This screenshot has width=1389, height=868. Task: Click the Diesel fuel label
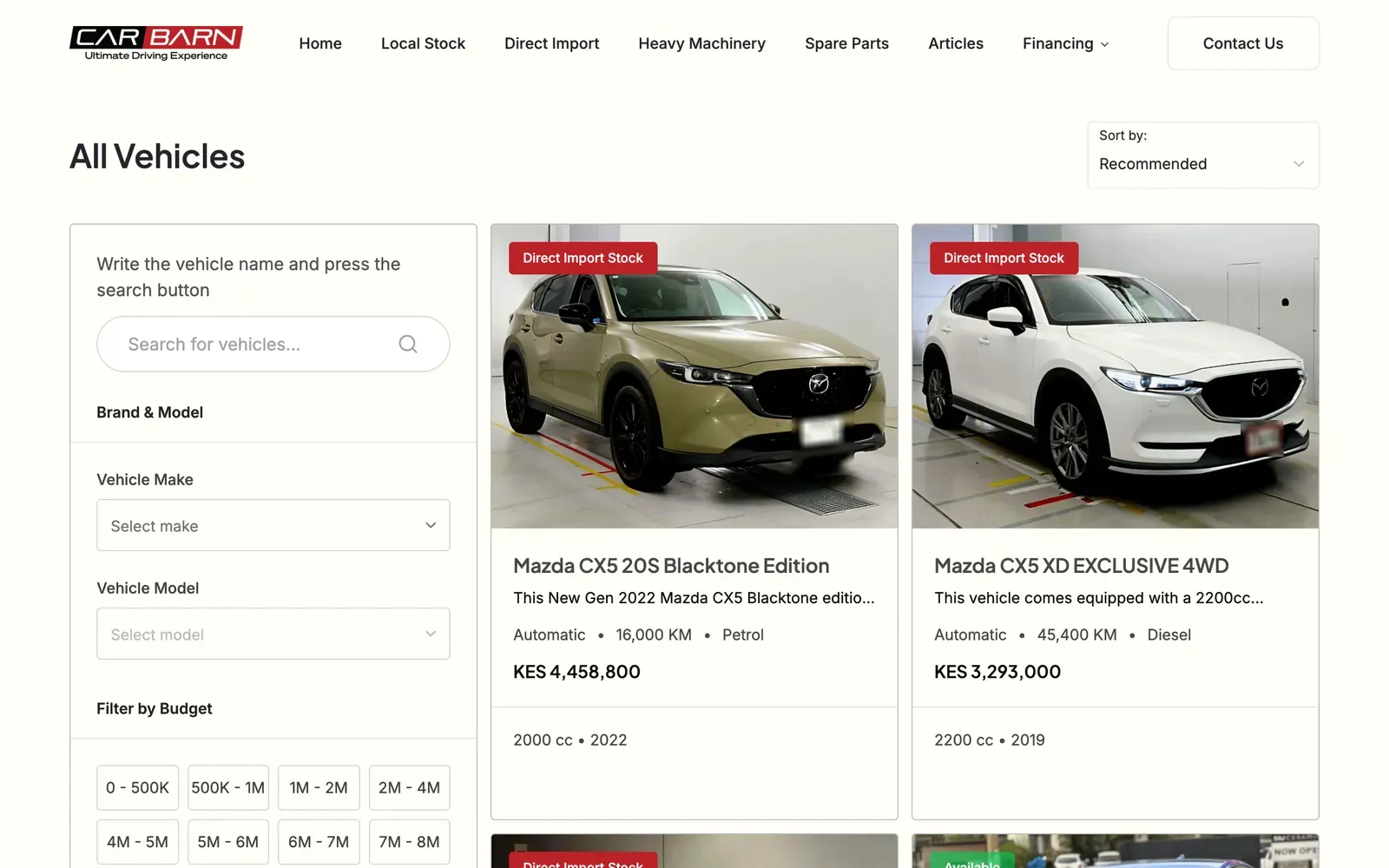click(1168, 635)
